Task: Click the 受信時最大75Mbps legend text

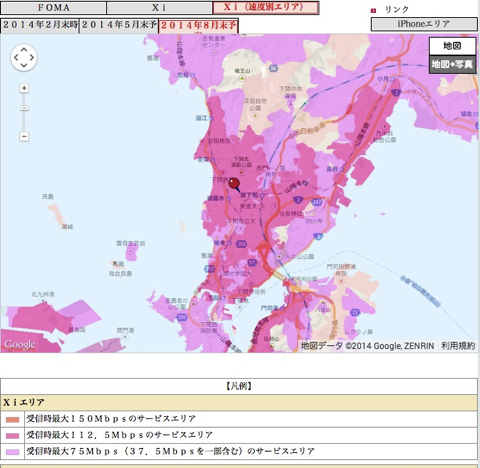Action: pyautogui.click(x=170, y=451)
